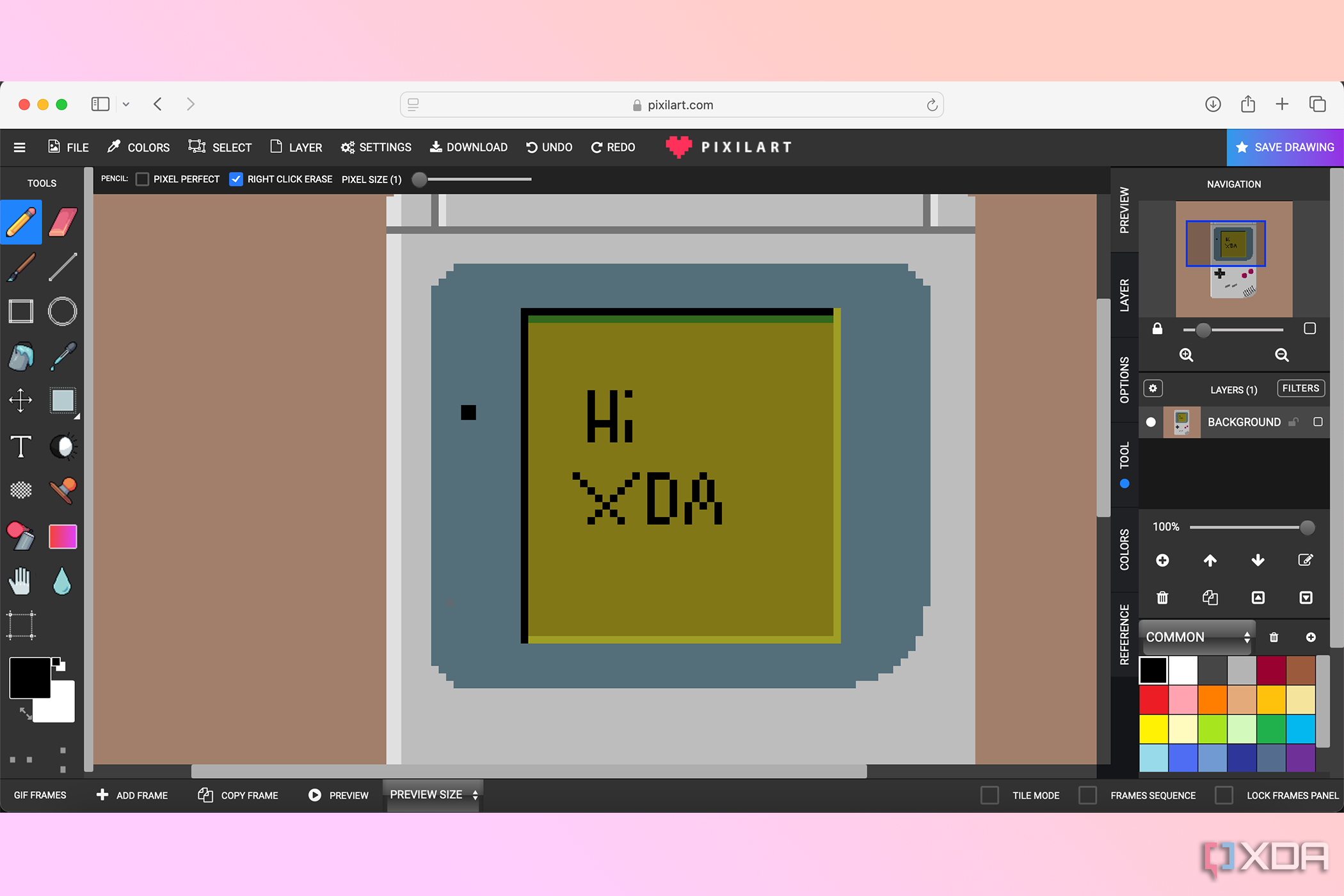Adjust the layer opacity 100% slider
The width and height of the screenshot is (1344, 896).
click(1252, 527)
